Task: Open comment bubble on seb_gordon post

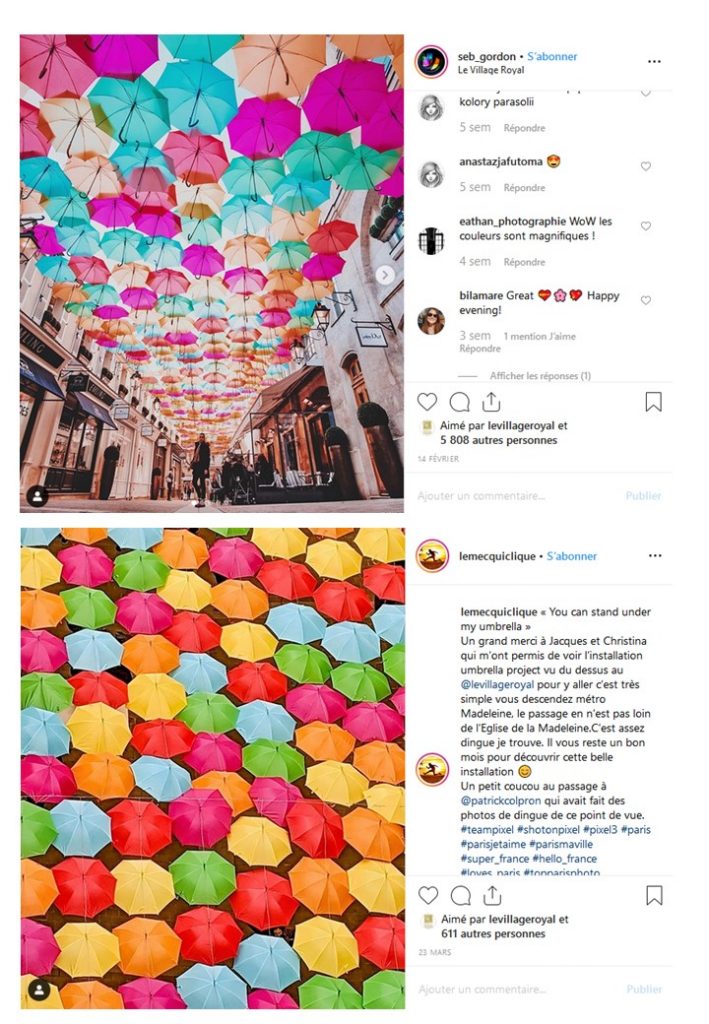Action: tap(460, 402)
